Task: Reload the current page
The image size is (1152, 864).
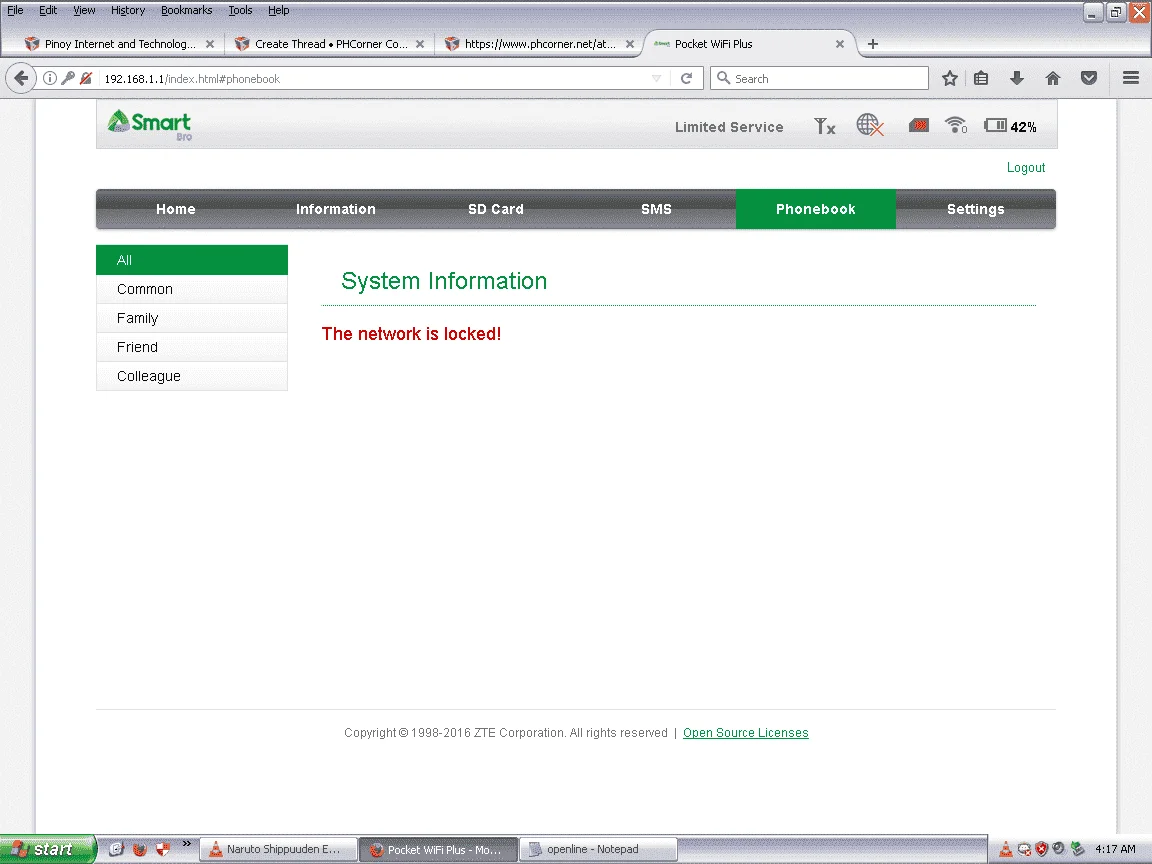Action: pos(686,78)
